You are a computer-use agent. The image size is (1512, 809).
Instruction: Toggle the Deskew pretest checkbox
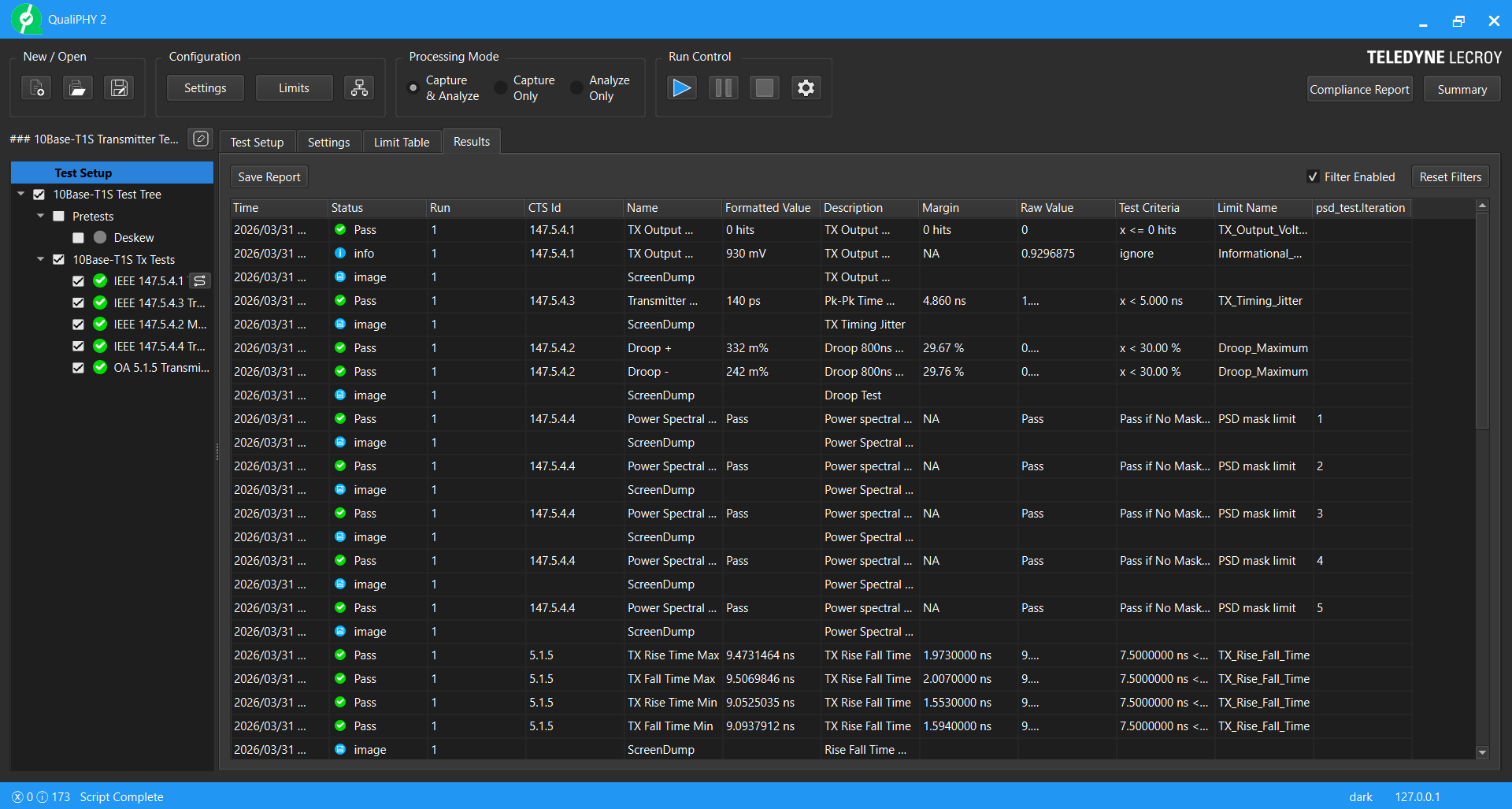(78, 238)
